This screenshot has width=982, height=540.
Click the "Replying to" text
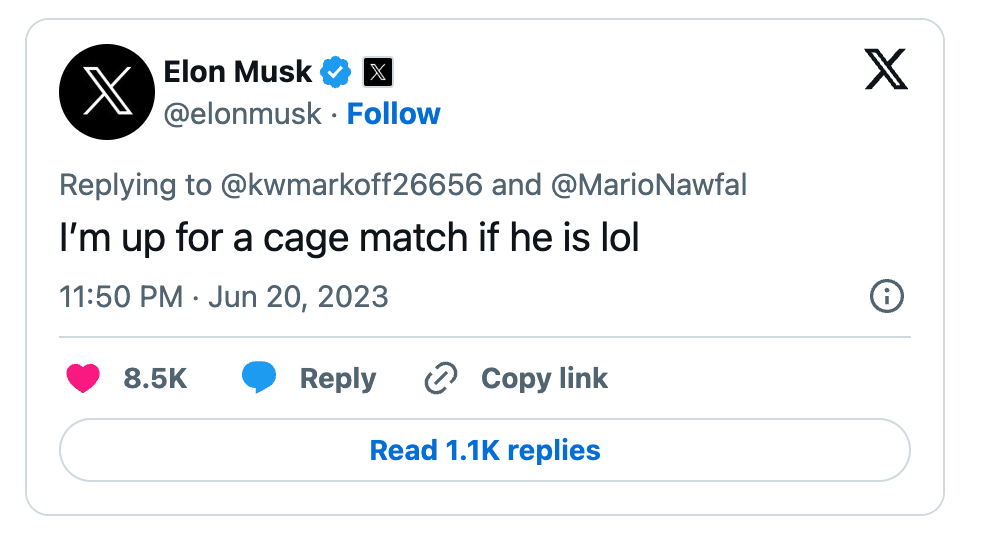135,185
